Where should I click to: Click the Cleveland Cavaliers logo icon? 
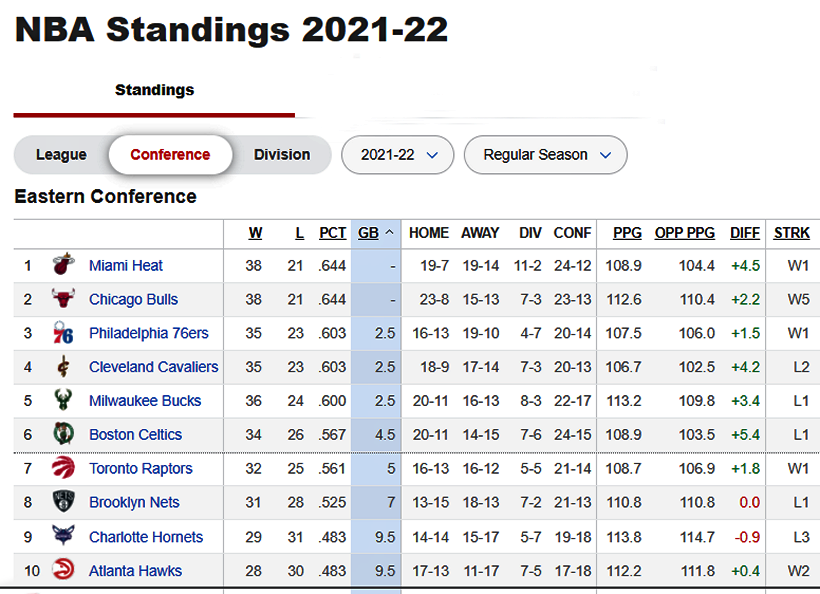64,367
